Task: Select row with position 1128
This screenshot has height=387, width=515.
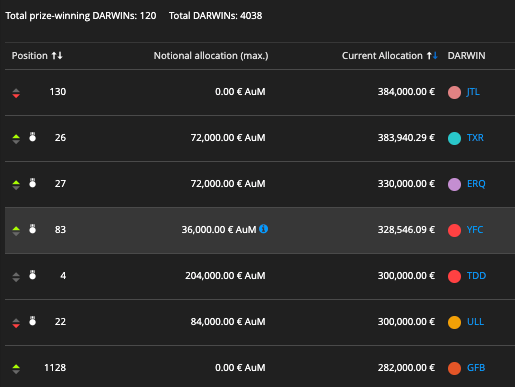Action: (260, 366)
